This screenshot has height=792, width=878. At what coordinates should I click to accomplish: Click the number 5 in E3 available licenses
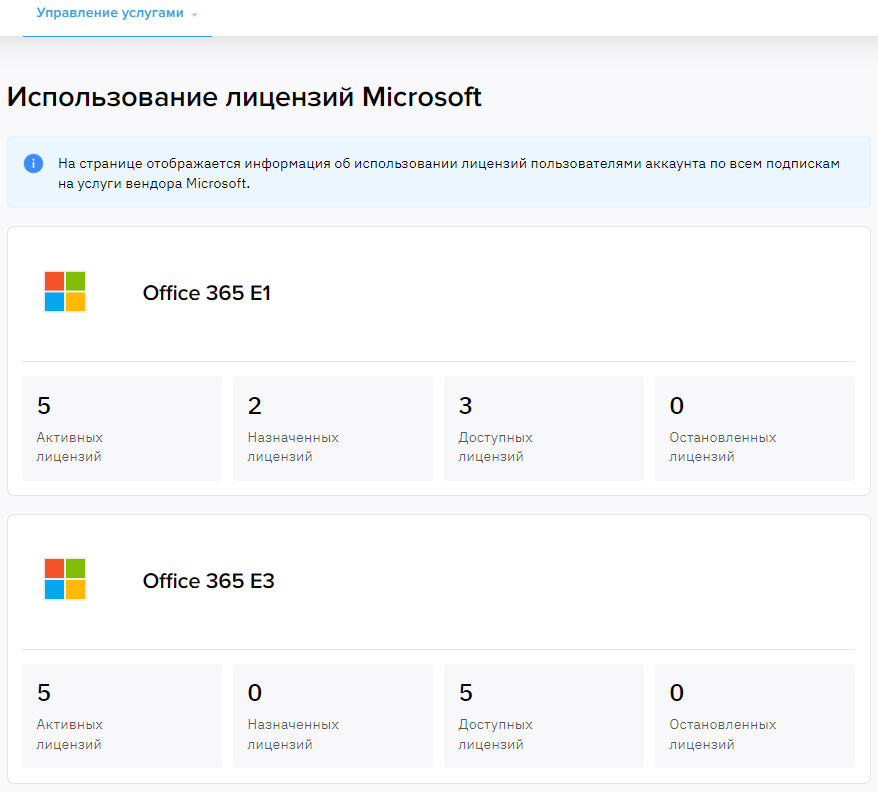[466, 693]
